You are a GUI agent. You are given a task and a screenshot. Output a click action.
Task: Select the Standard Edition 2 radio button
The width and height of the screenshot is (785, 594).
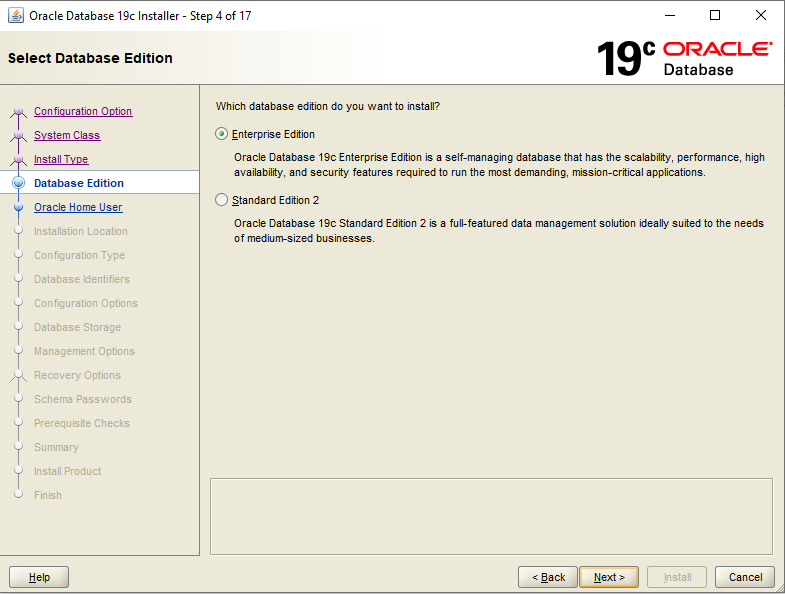click(221, 200)
